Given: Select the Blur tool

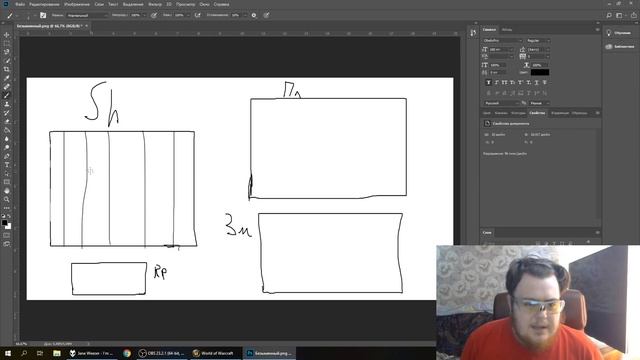Looking at the screenshot, I should pyautogui.click(x=7, y=139).
